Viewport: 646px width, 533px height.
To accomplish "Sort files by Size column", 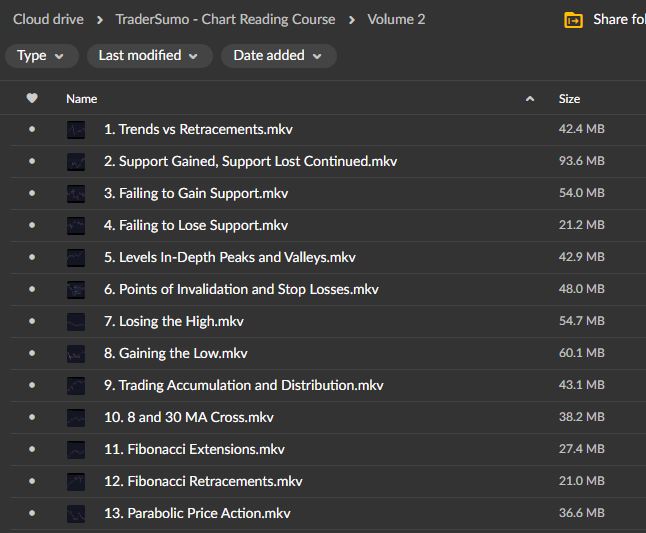I will 569,98.
